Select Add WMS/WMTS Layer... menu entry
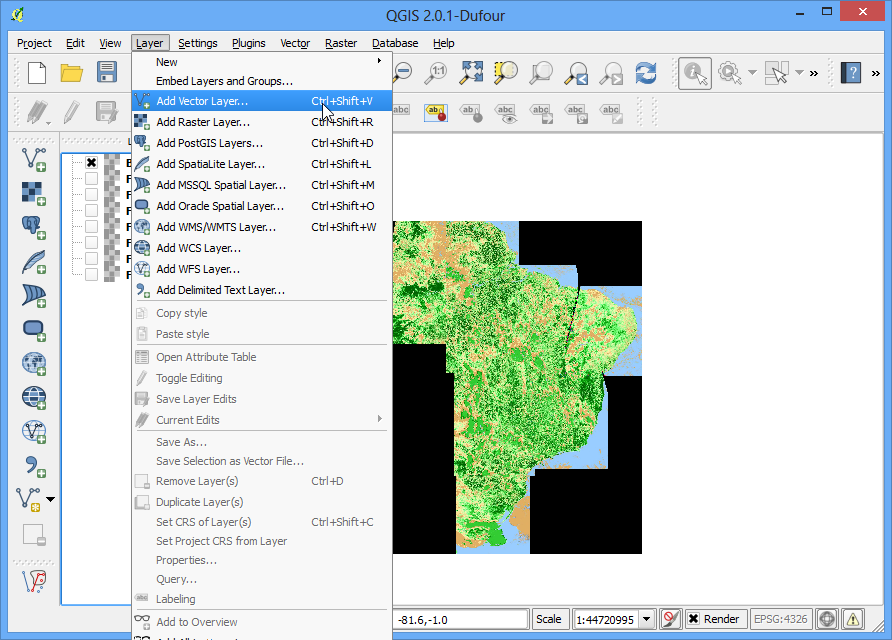Image resolution: width=892 pixels, height=640 pixels. (262, 227)
